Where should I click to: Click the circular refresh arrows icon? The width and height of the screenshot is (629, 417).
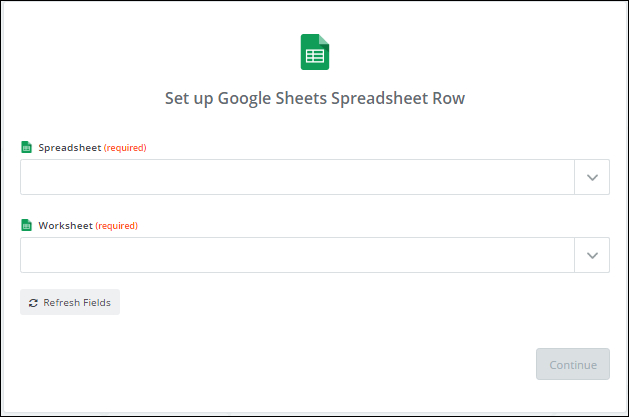33,302
